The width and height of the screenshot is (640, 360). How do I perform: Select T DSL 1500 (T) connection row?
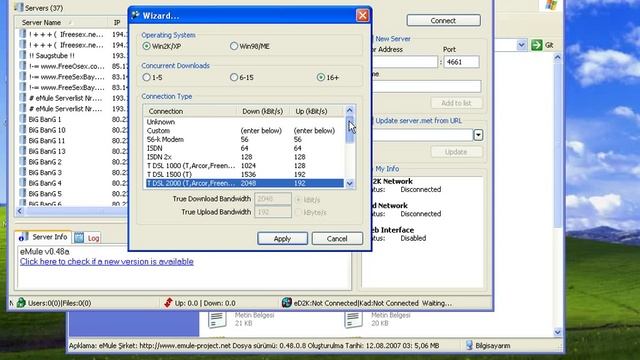coord(245,174)
